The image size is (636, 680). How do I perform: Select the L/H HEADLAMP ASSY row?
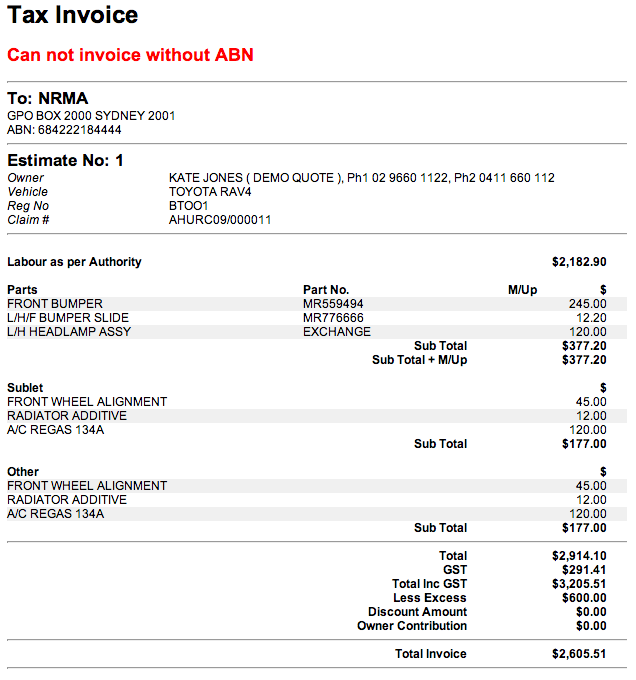(69, 332)
